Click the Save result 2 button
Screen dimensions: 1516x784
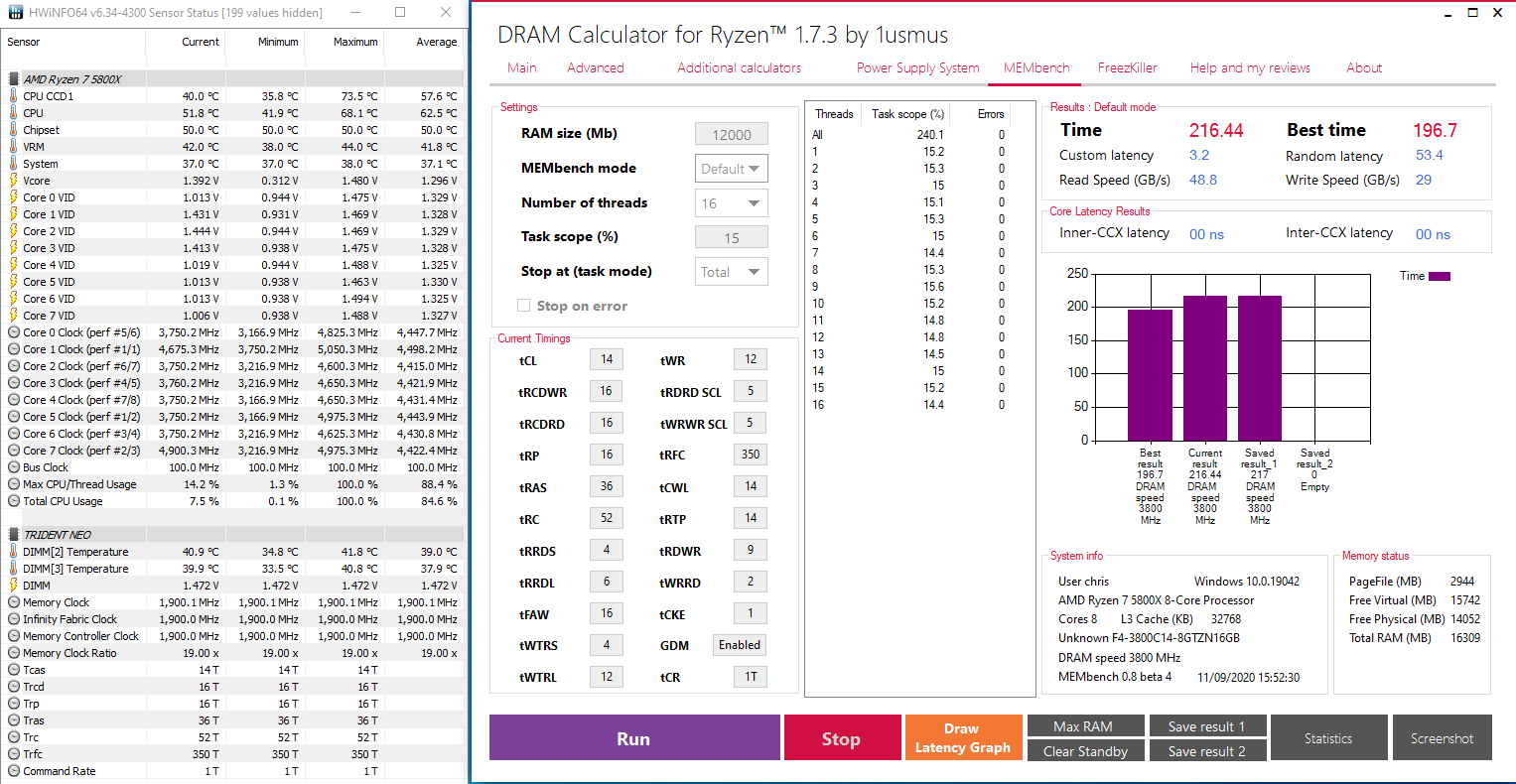point(1206,751)
